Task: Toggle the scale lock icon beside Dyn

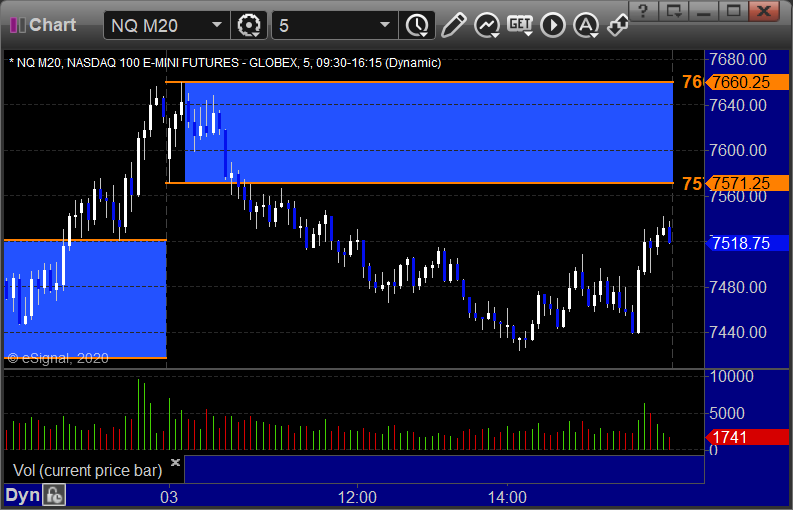Action: tap(54, 495)
